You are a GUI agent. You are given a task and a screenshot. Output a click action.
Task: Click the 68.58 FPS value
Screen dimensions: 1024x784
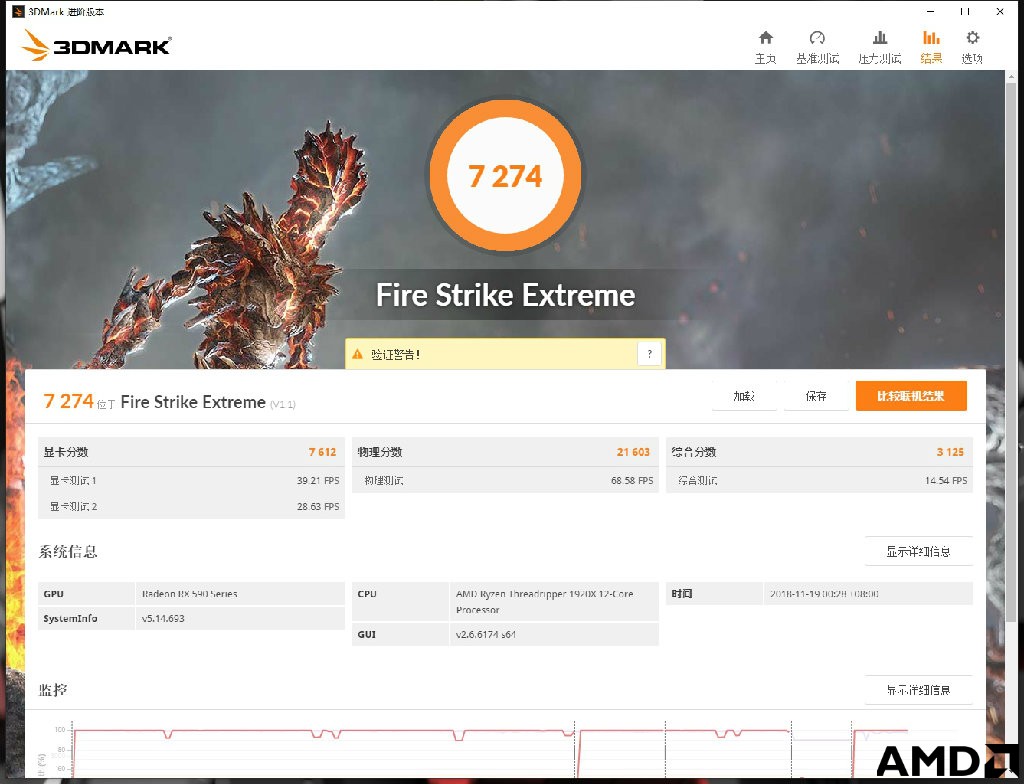point(632,481)
